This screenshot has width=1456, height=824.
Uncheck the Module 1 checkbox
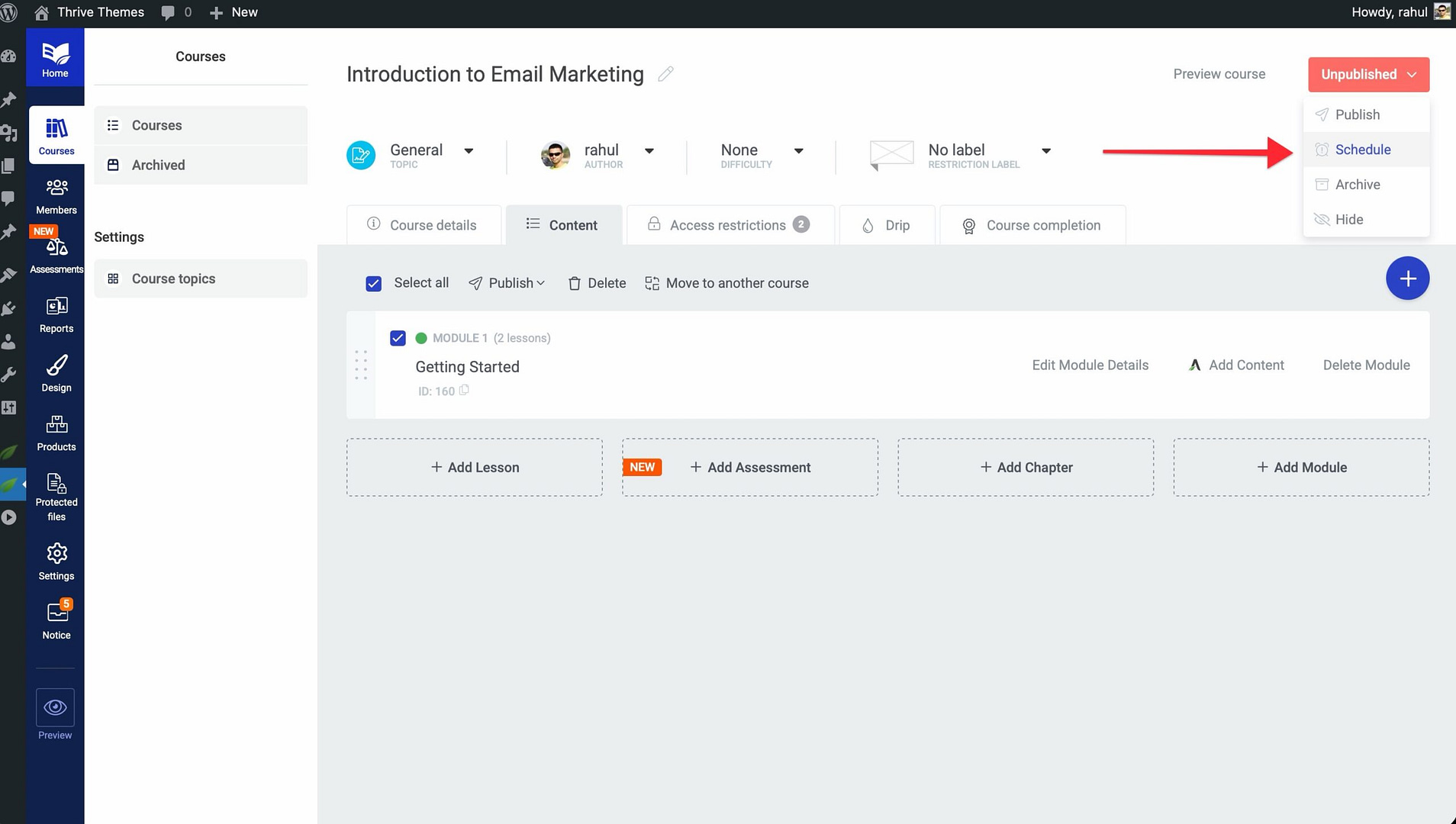(x=398, y=338)
